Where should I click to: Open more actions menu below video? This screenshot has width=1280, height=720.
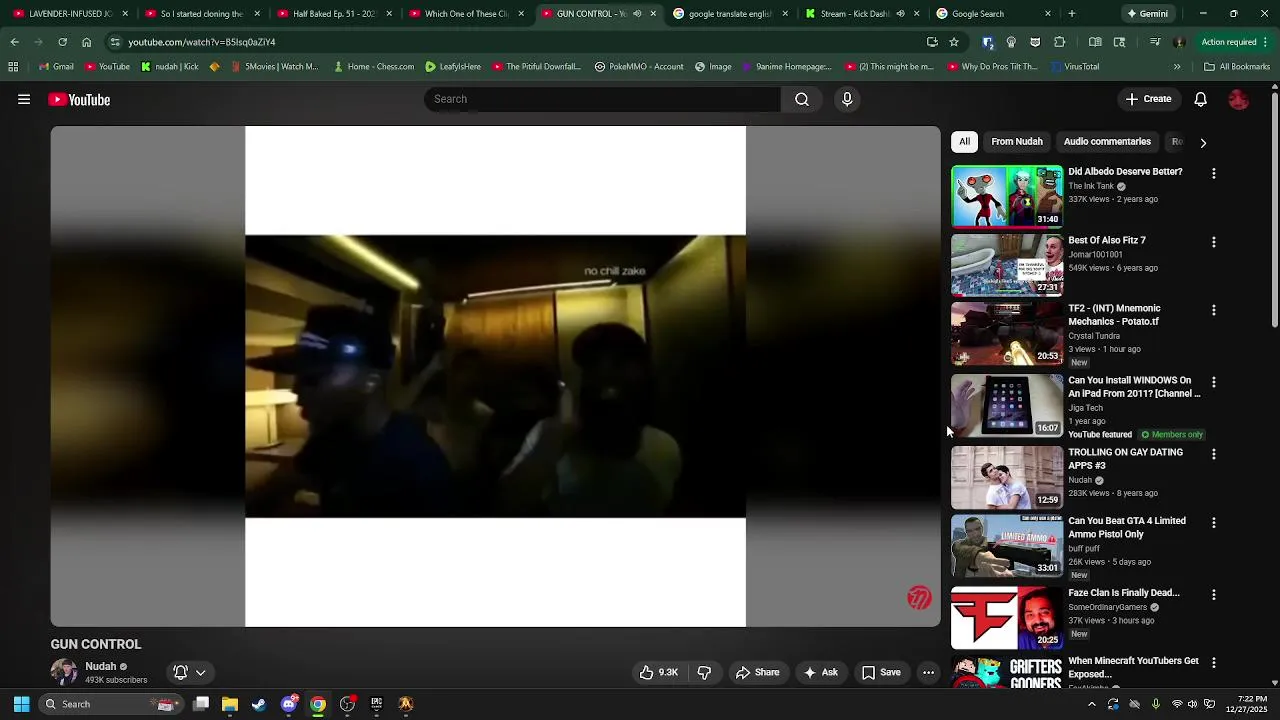click(928, 673)
